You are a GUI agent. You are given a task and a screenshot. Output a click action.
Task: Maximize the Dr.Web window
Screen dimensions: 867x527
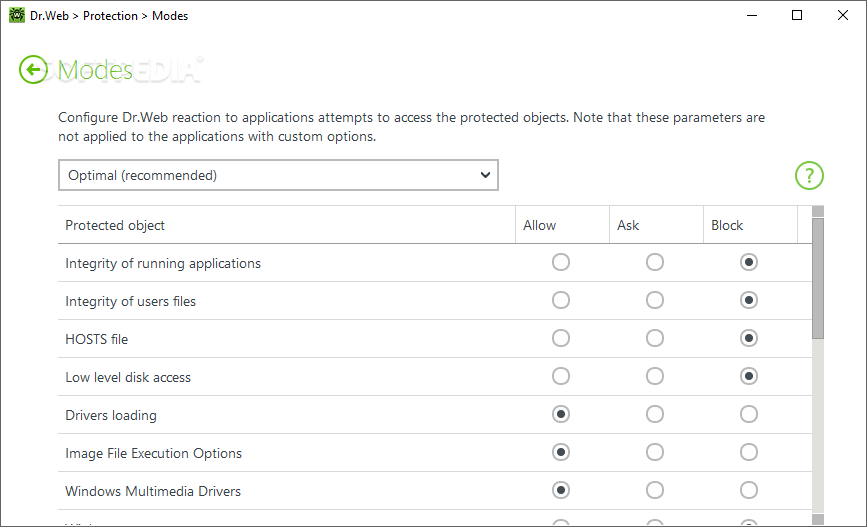797,15
